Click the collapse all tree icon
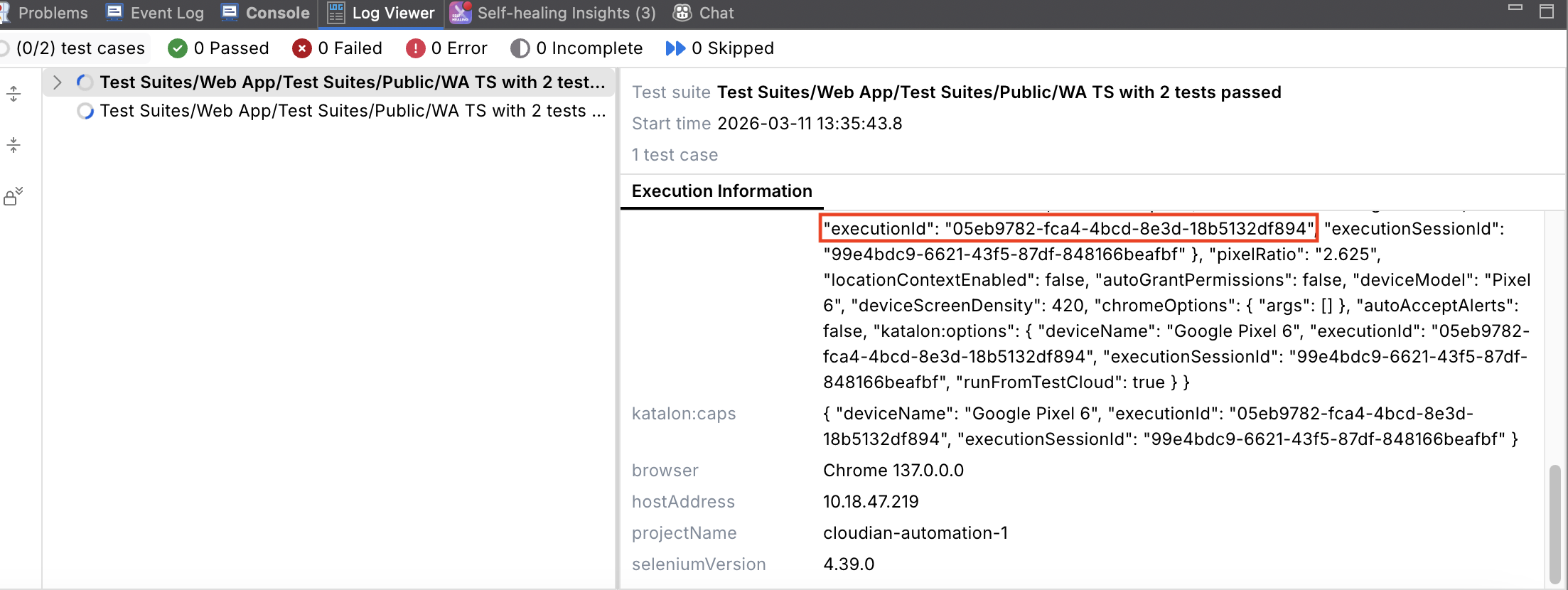Image resolution: width=1568 pixels, height=590 pixels. tap(14, 145)
